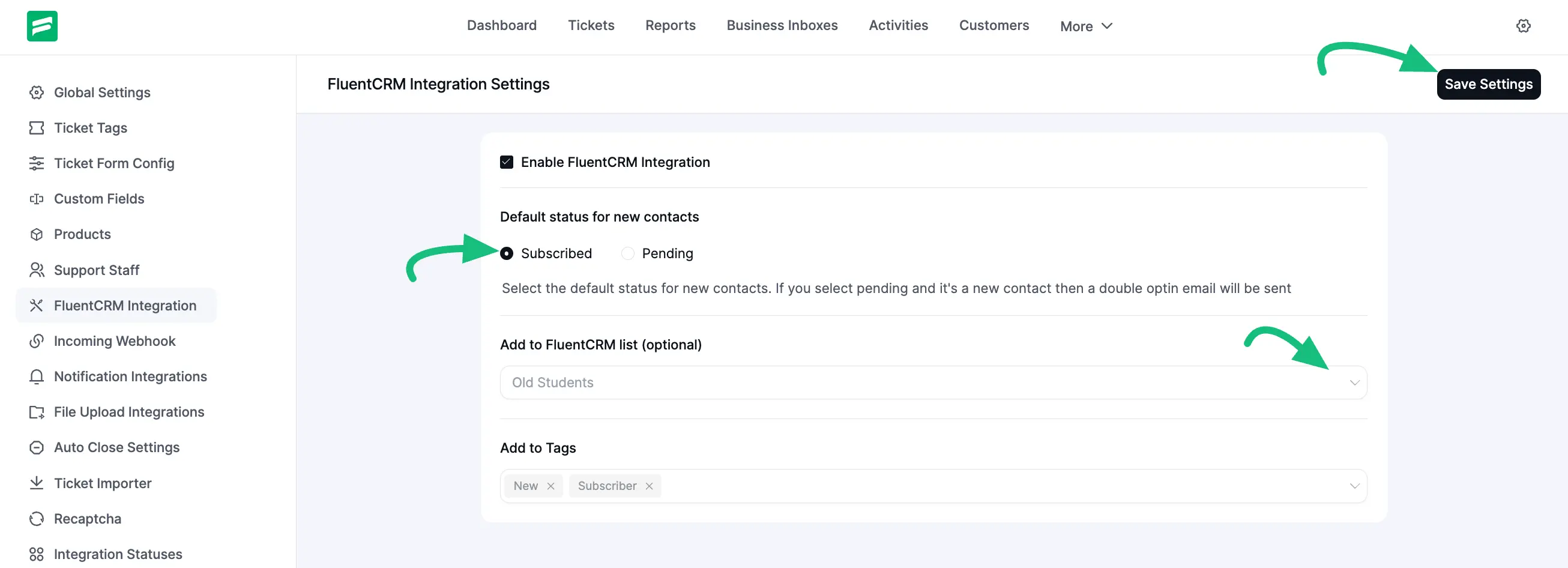Select the Incoming Webhook link icon
The width and height of the screenshot is (1568, 568).
(x=37, y=341)
